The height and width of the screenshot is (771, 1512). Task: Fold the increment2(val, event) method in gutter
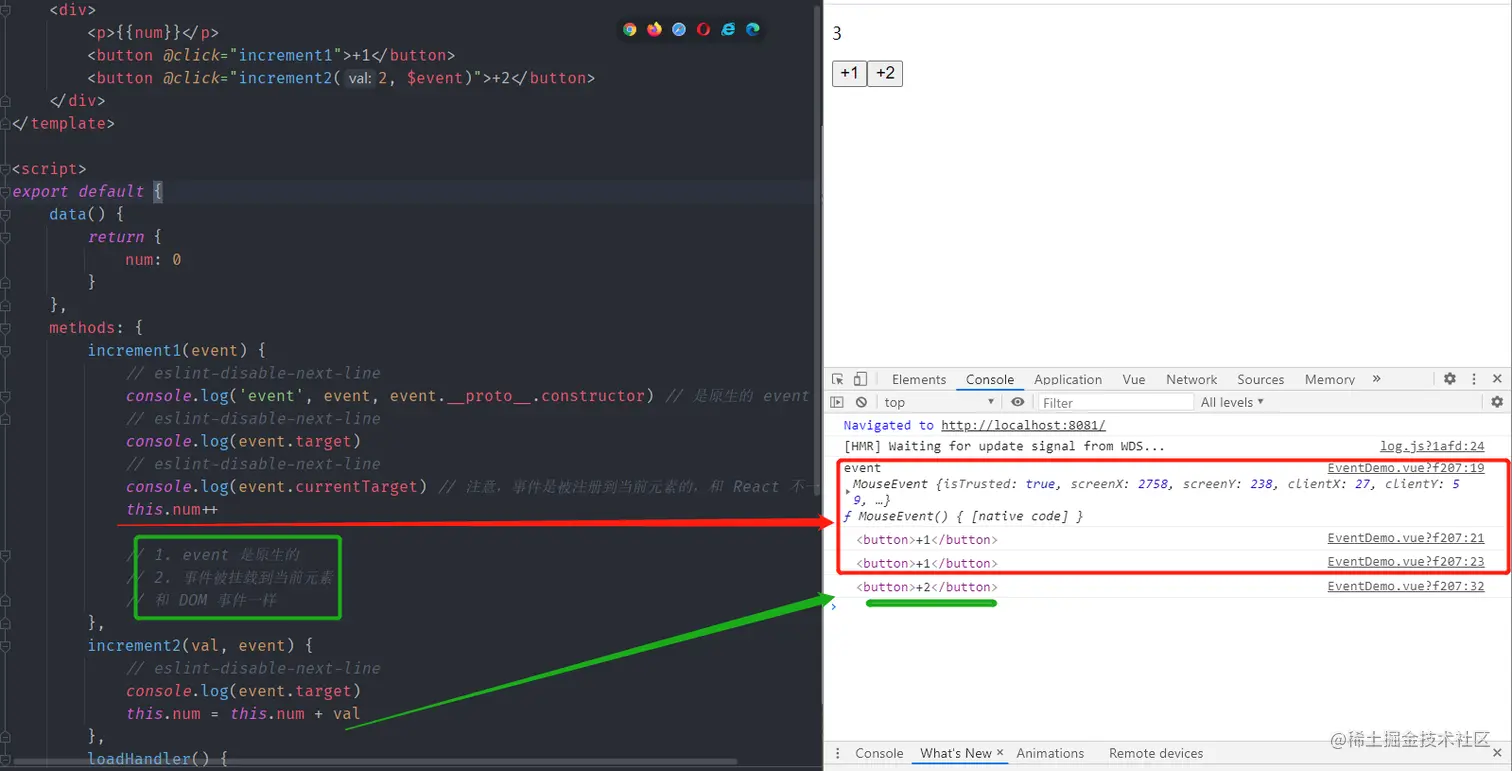tap(6, 645)
